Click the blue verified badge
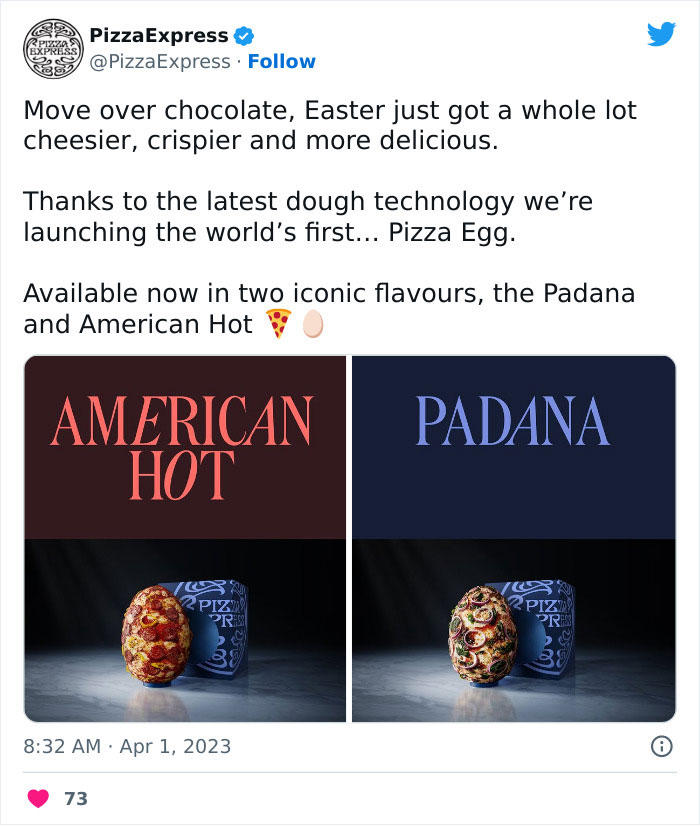 (x=243, y=36)
